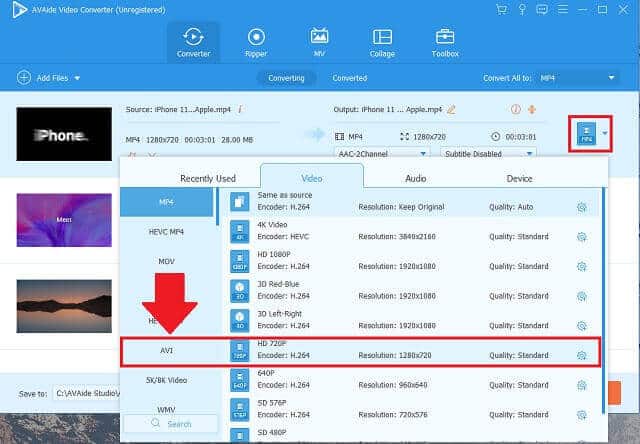The image size is (640, 444).
Task: Choose the 3D Left-Right preset icon
Action: pyautogui.click(x=240, y=320)
